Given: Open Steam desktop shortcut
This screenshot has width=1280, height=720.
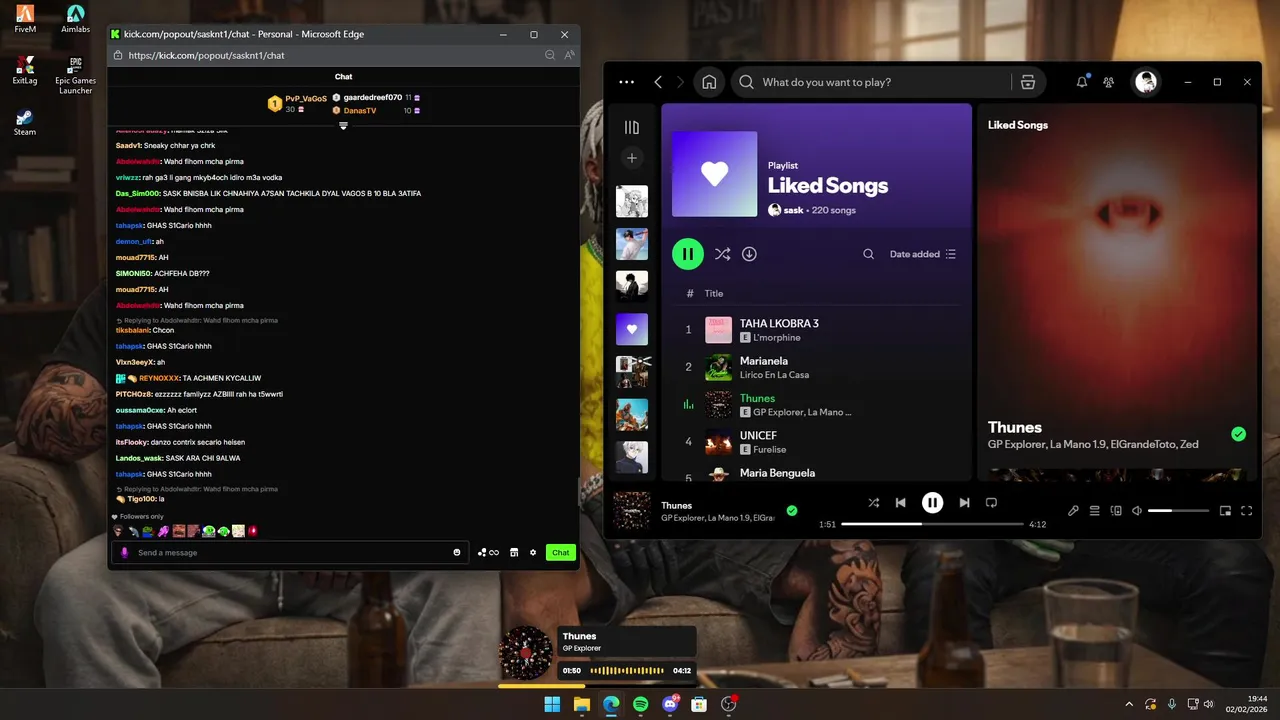Looking at the screenshot, I should 25,123.
